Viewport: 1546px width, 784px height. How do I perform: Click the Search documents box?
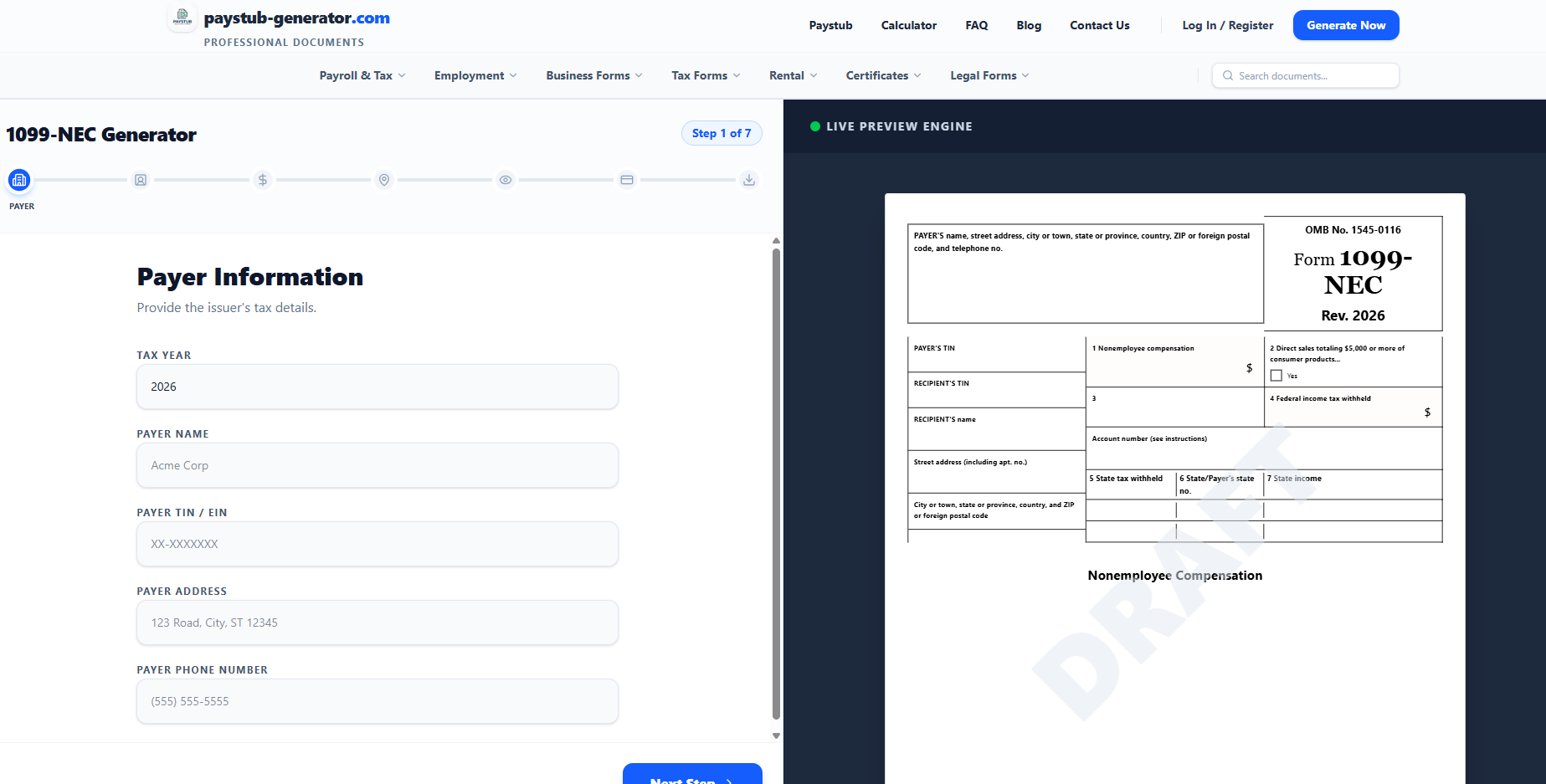(1306, 75)
